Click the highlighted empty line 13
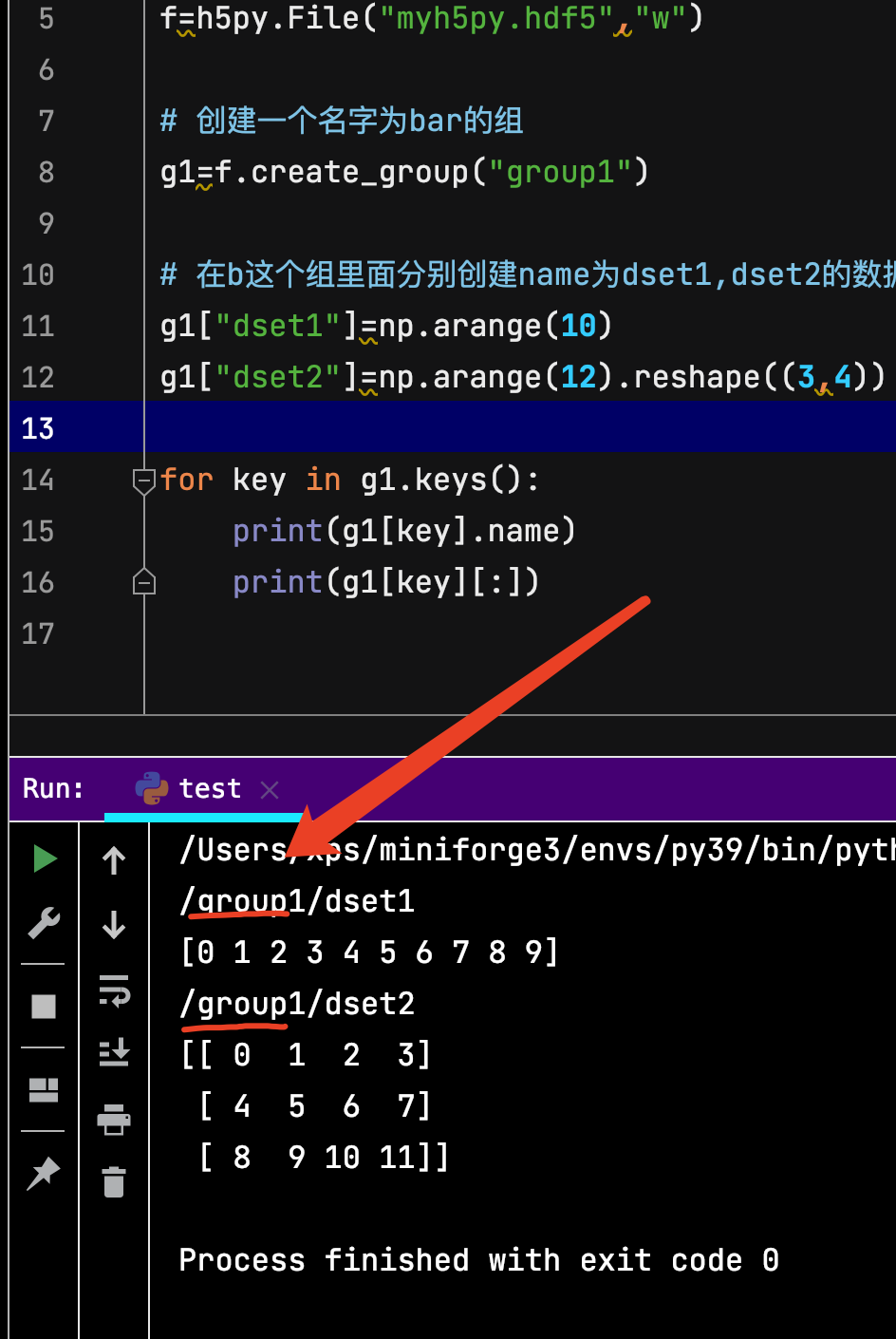This screenshot has height=1339, width=896. (x=380, y=428)
